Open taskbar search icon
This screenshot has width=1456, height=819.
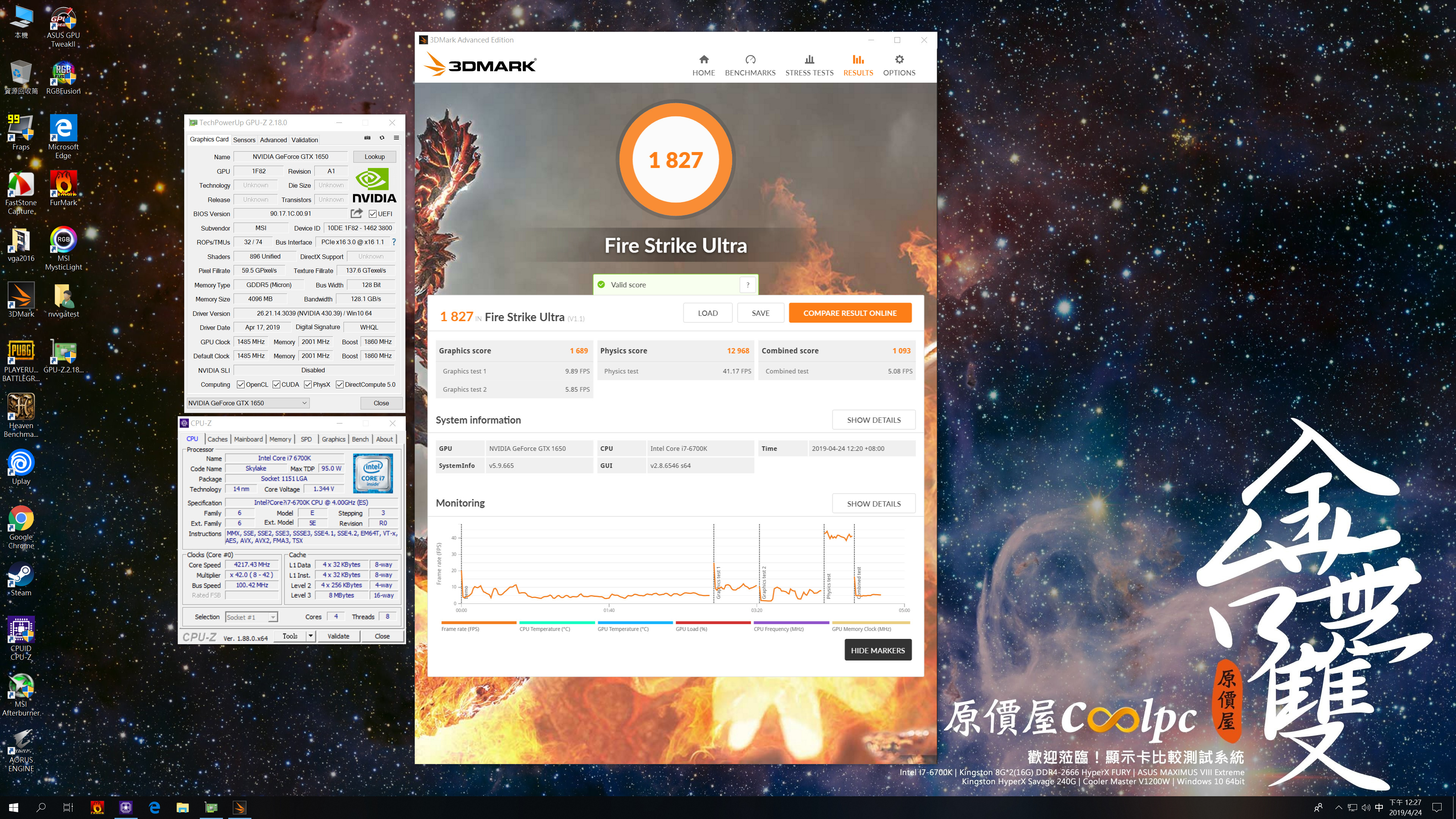(41, 808)
